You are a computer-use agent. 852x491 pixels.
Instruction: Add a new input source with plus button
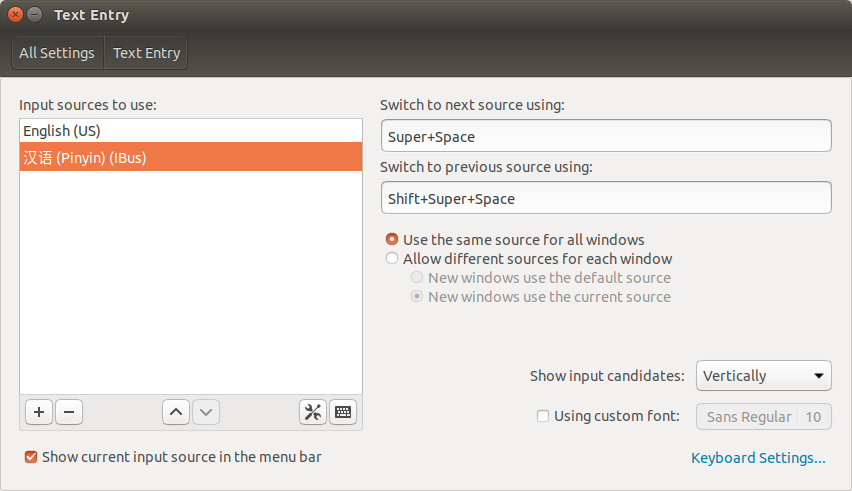point(39,412)
